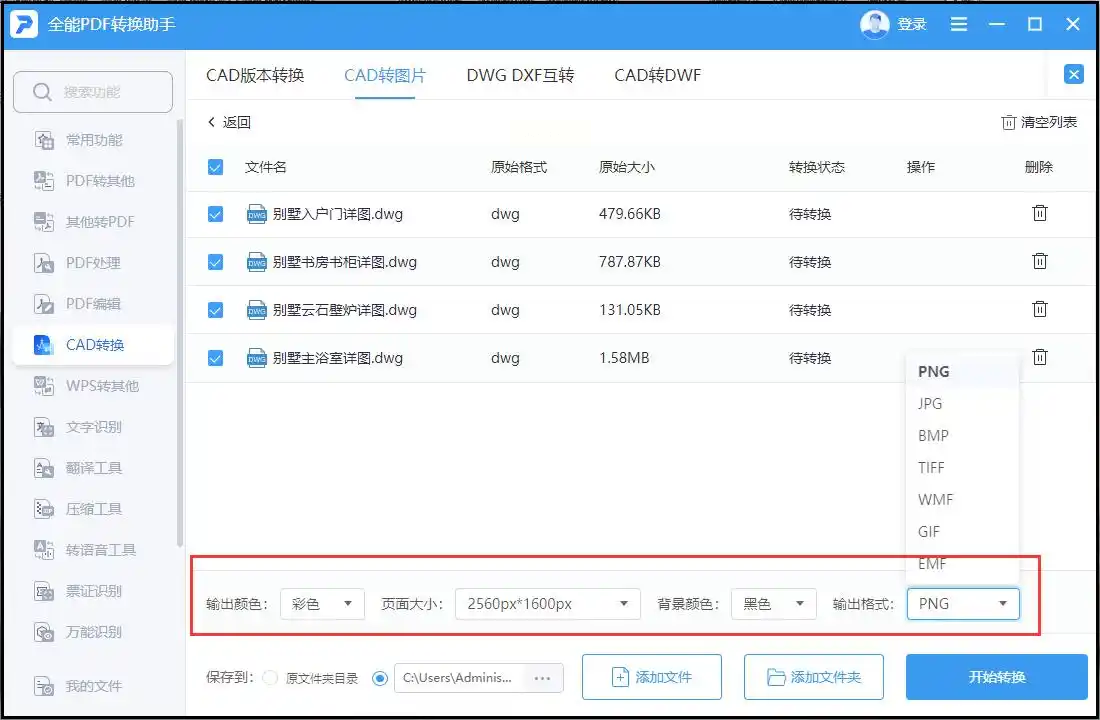Click the browse ellipsis button for save path

click(x=542, y=678)
